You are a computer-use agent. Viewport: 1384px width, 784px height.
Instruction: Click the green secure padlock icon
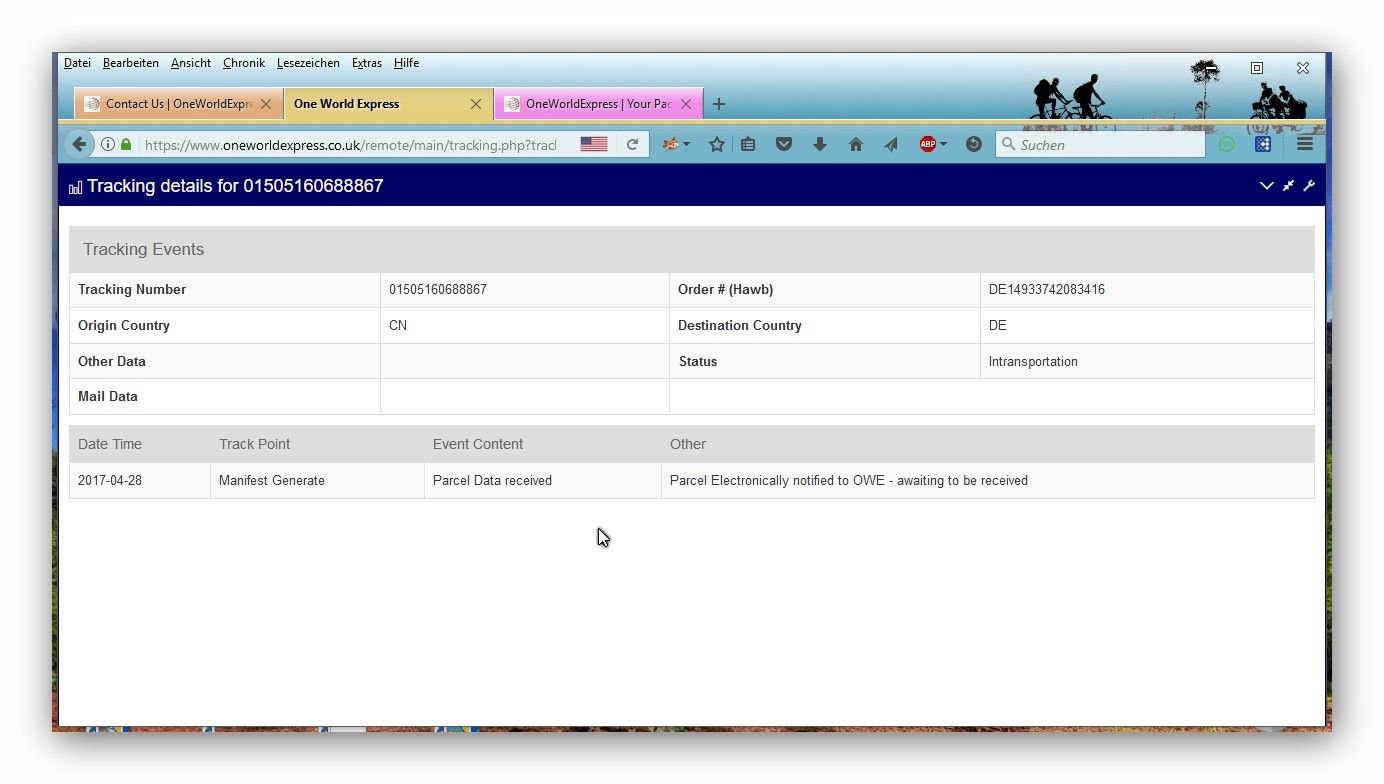click(126, 144)
